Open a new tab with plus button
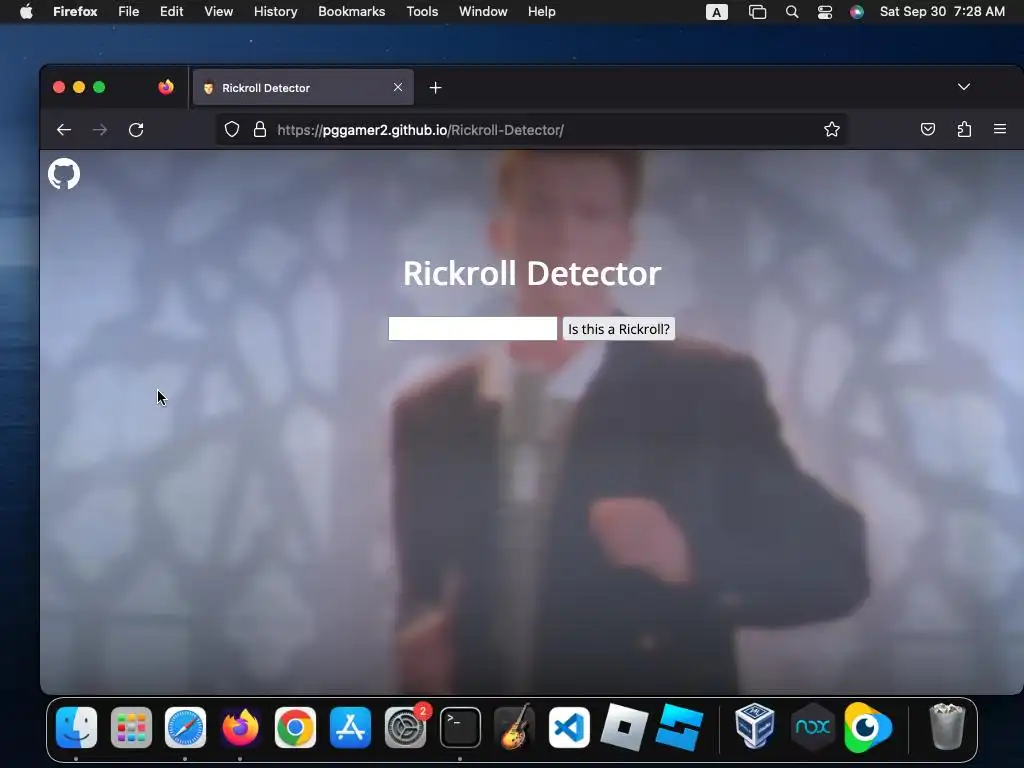This screenshot has height=768, width=1024. pos(436,88)
